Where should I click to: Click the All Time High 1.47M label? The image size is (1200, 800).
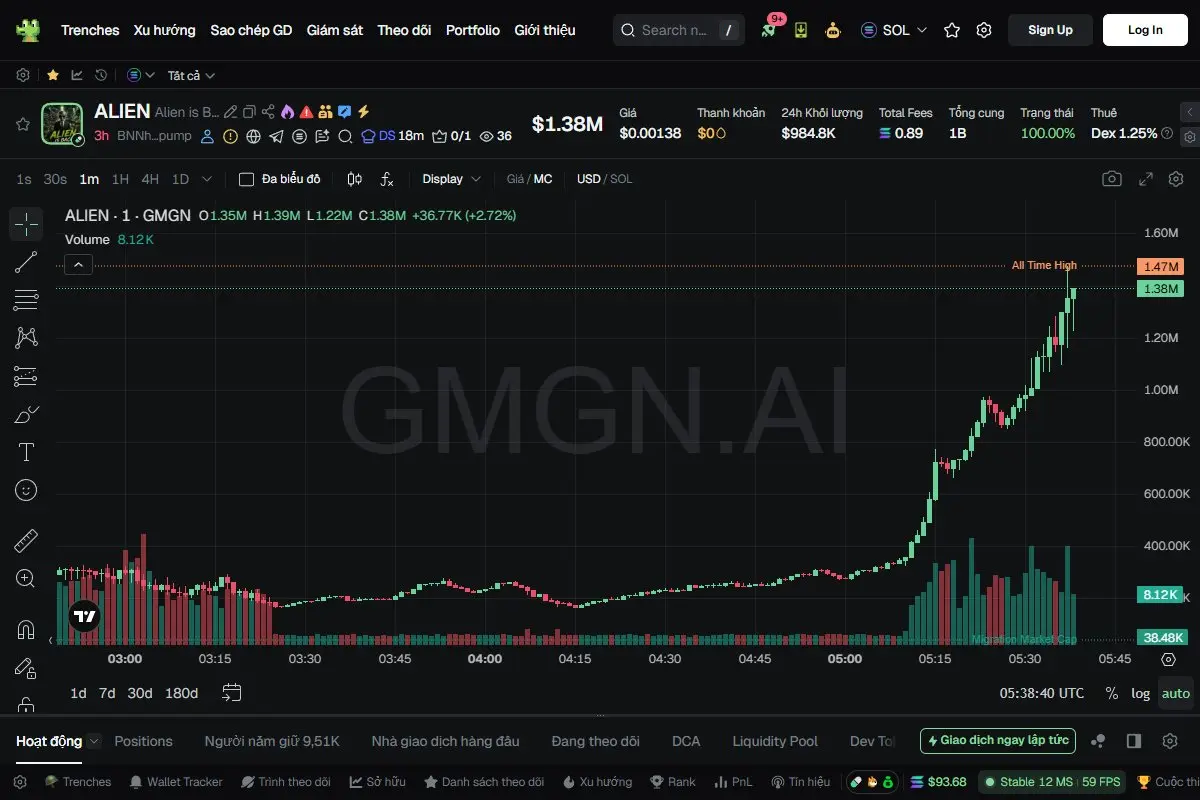point(1160,267)
